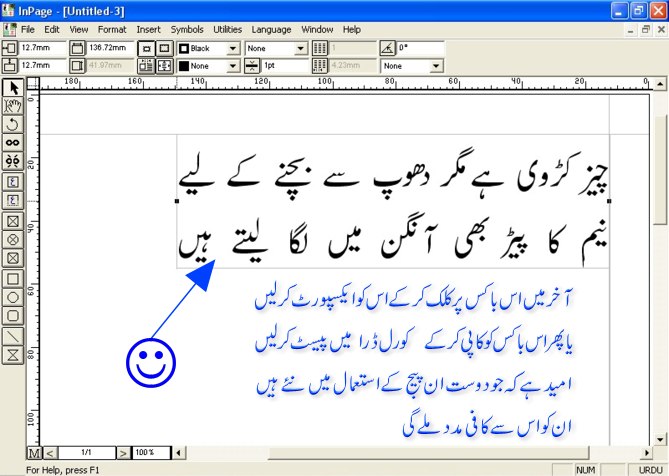Select the link text boxes tool

[14, 143]
